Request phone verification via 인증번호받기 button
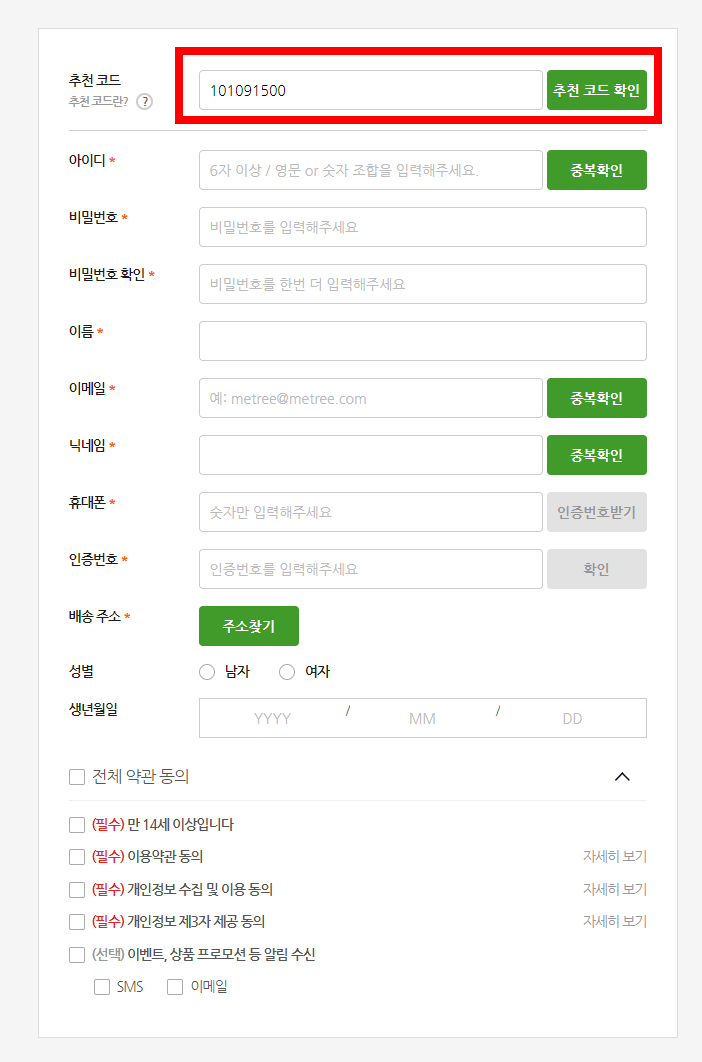 (x=596, y=512)
